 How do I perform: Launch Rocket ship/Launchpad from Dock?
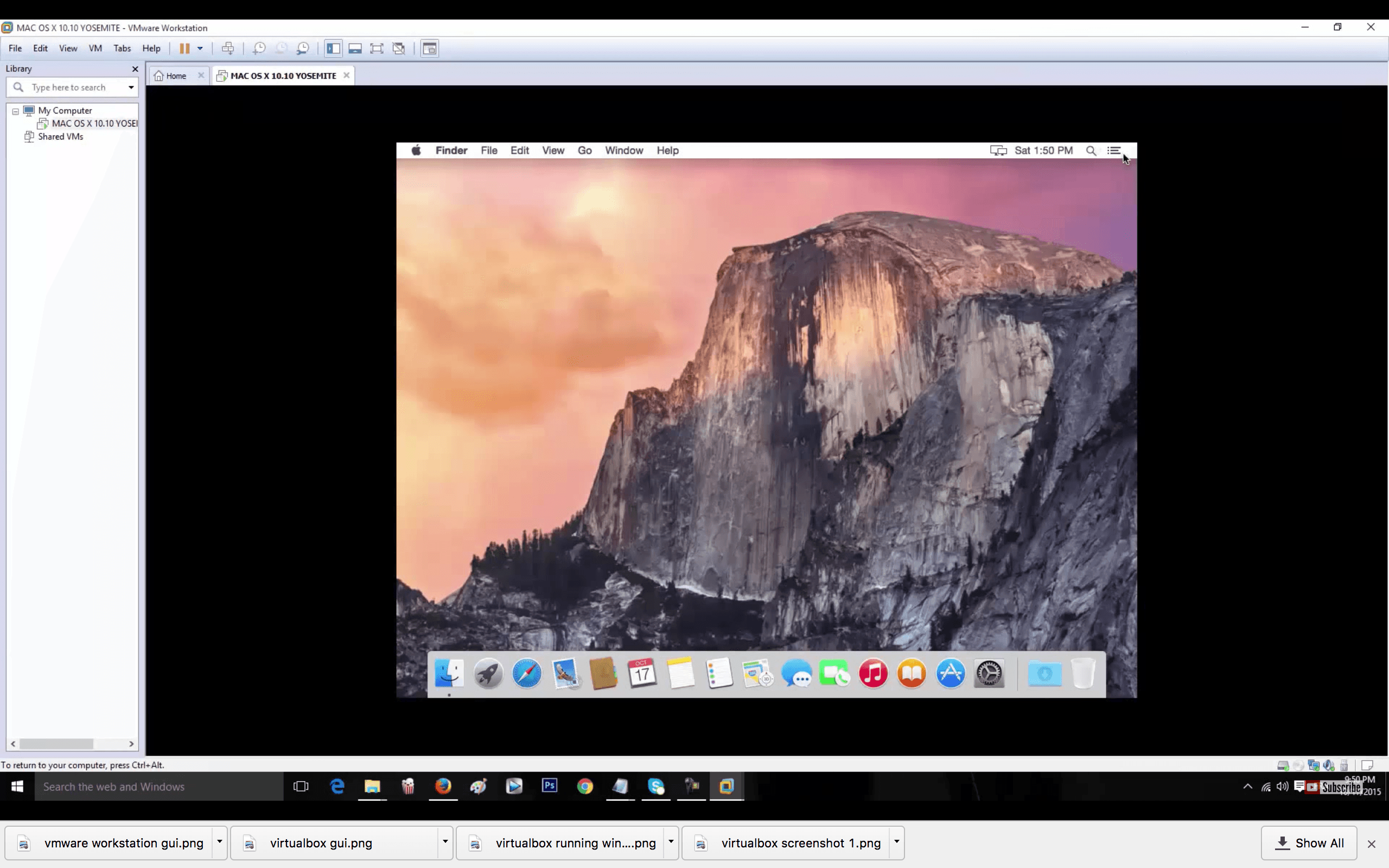click(x=487, y=673)
